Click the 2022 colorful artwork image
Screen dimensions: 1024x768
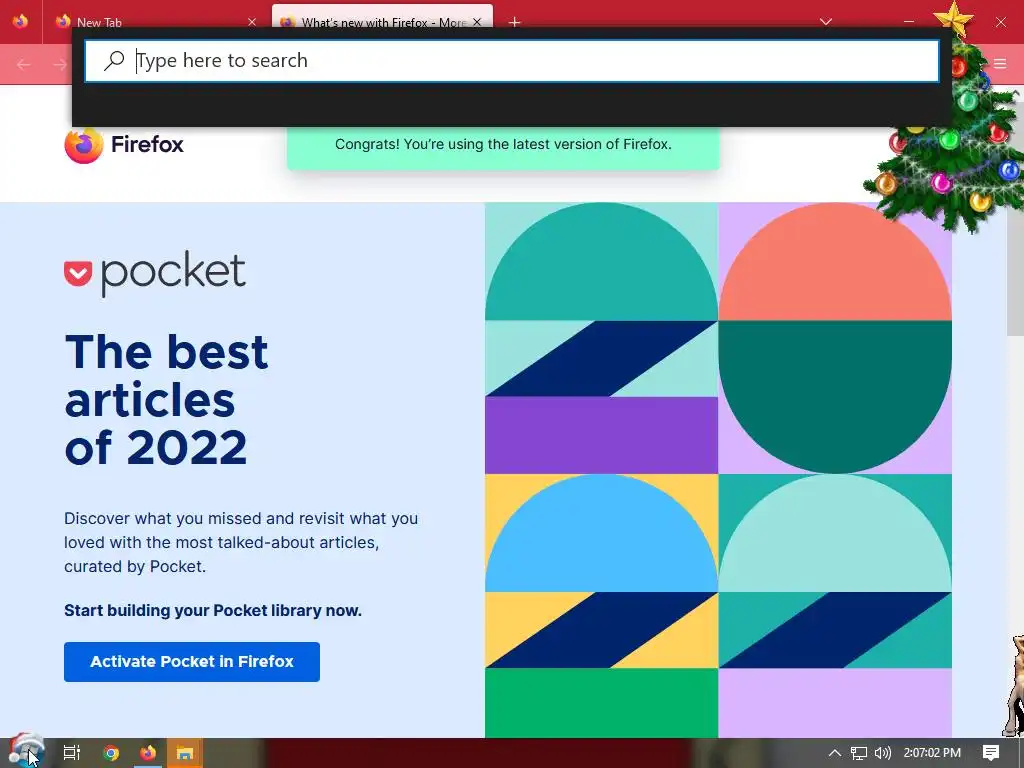click(718, 470)
